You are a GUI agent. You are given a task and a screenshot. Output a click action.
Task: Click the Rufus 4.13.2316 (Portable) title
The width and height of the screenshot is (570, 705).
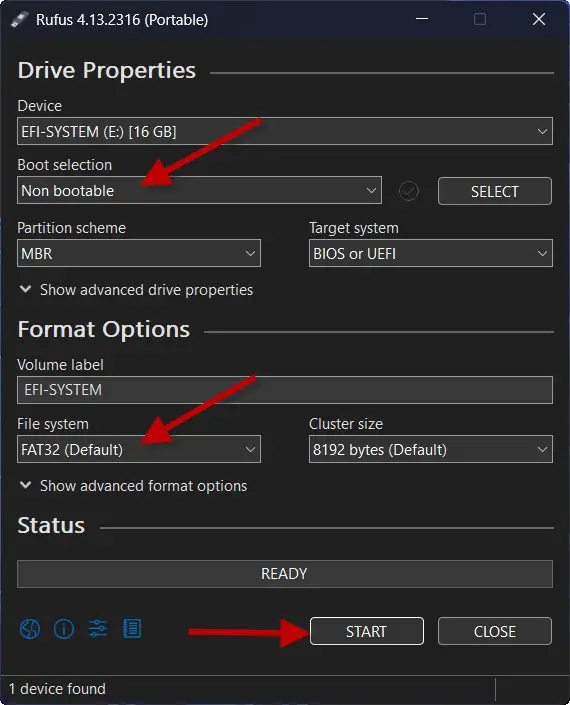122,20
